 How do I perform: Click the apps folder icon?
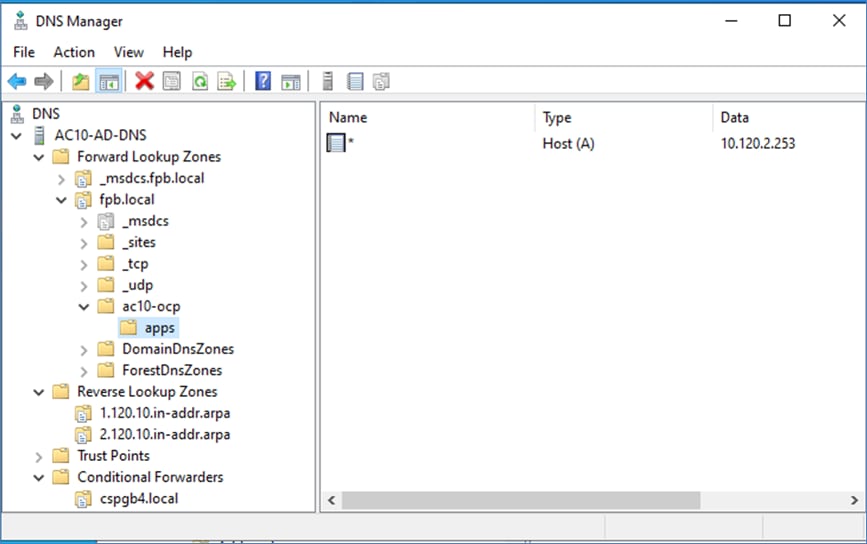[x=128, y=328]
